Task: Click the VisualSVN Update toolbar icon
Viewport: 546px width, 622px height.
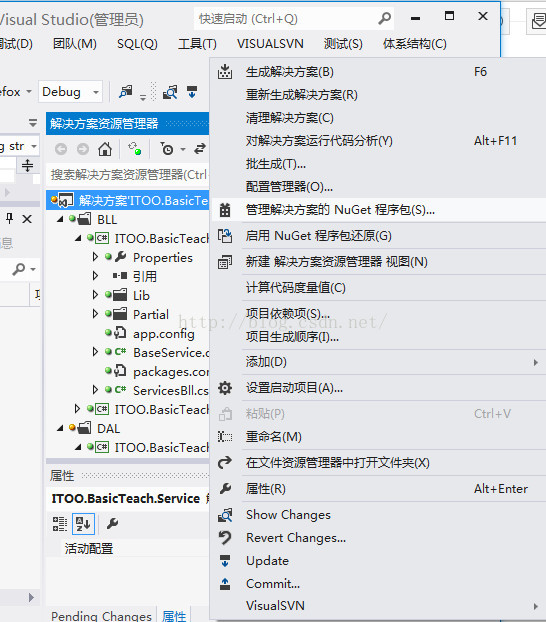Action: click(x=192, y=92)
